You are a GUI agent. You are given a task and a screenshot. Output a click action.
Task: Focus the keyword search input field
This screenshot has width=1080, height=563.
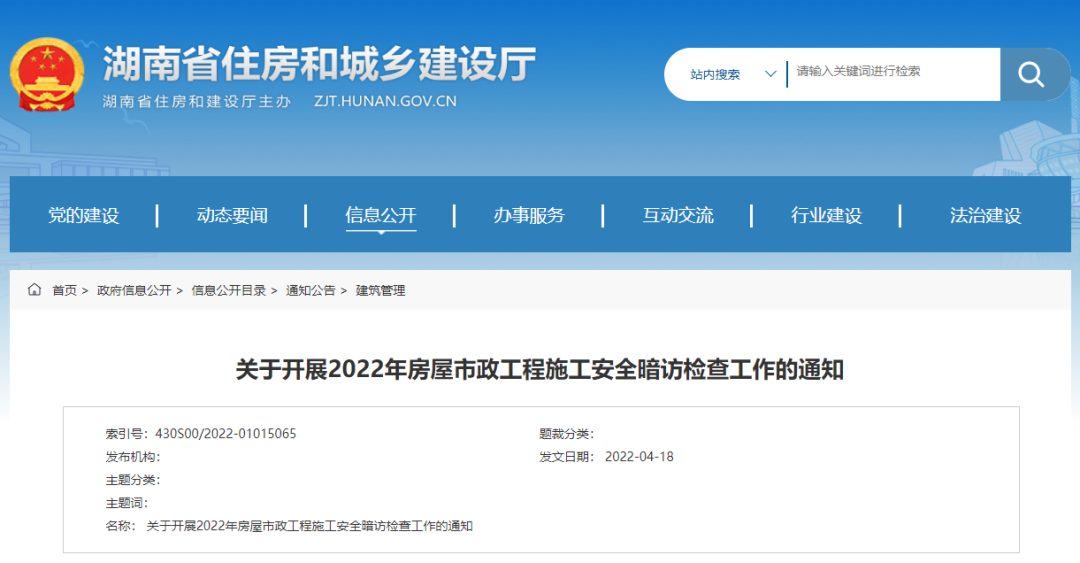coord(892,72)
